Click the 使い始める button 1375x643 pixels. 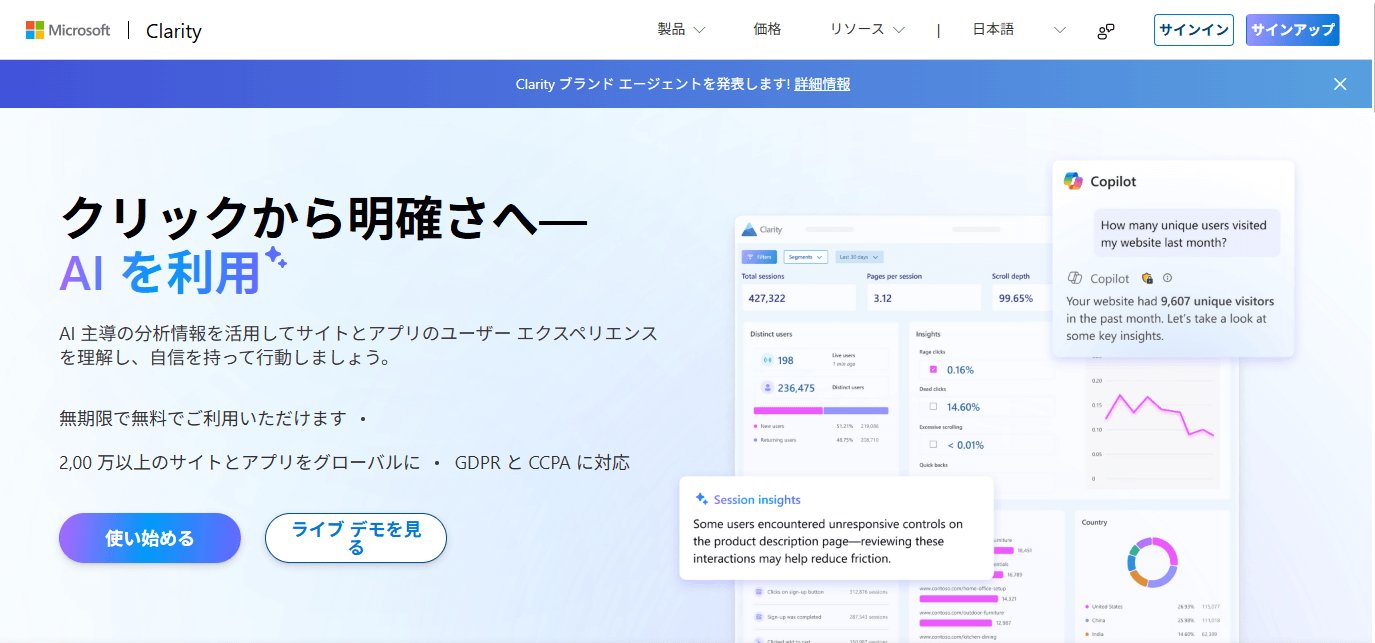pyautogui.click(x=149, y=538)
